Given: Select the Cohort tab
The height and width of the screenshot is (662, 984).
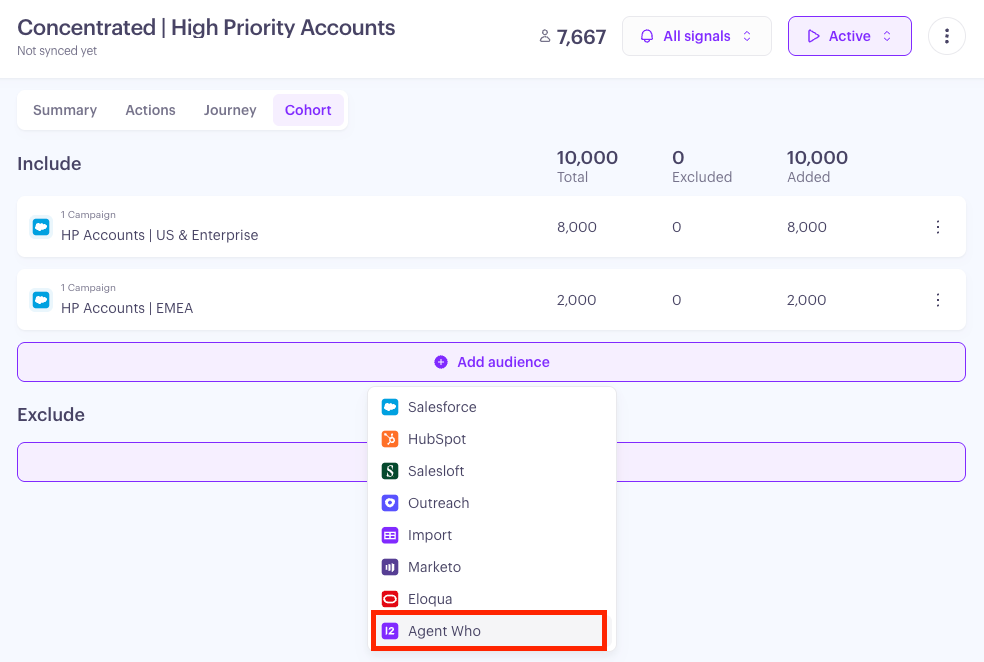Looking at the screenshot, I should 308,110.
